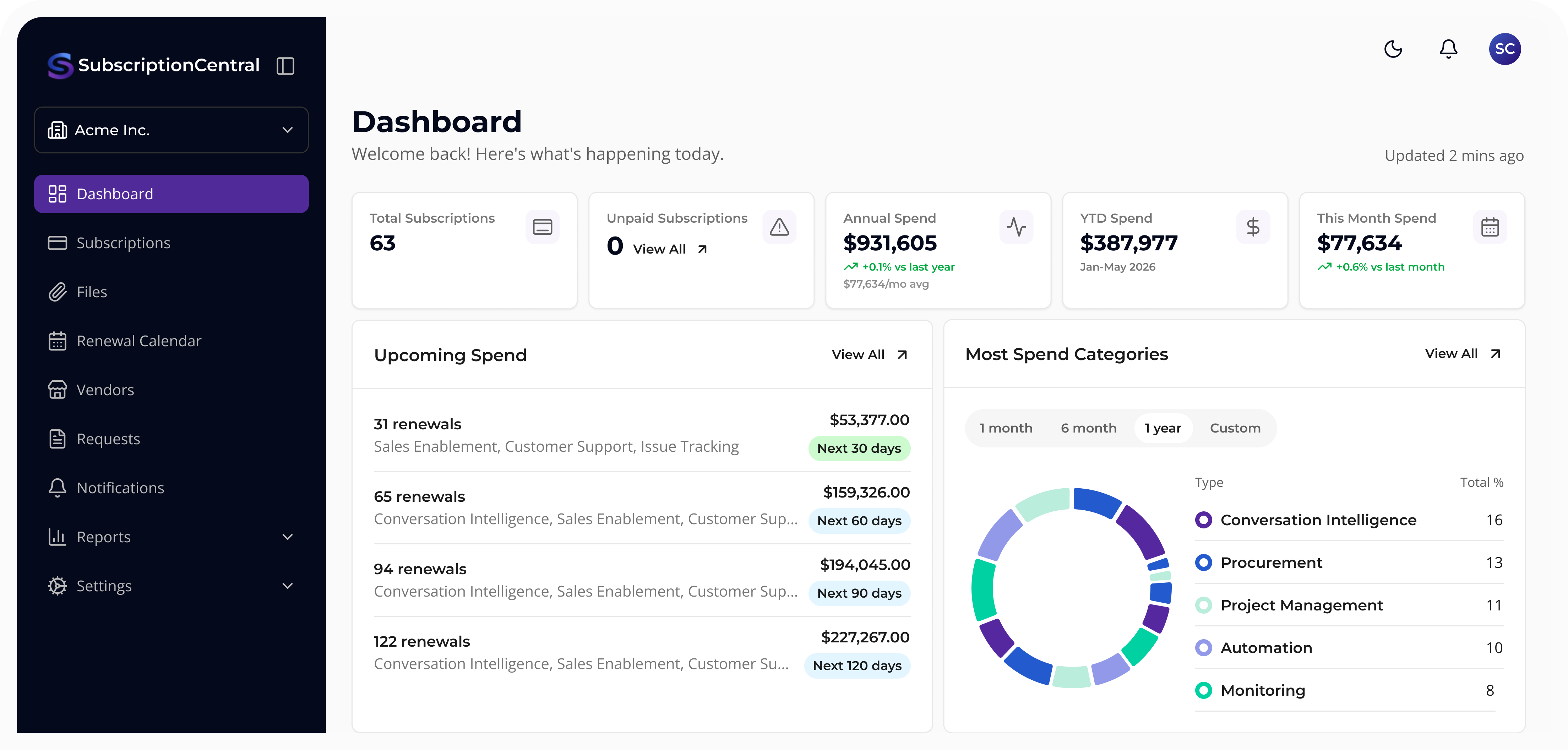Viewport: 1568px width, 750px height.
Task: Click the Subscriptions card icon in sidebar
Action: (x=57, y=243)
